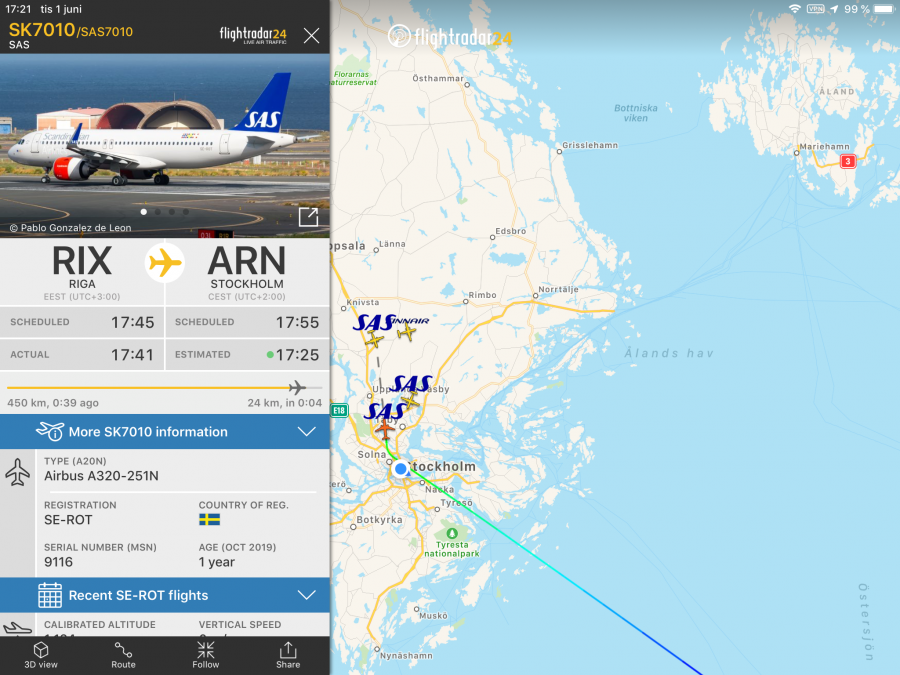Show the second aircraft photo dot
Image resolution: width=900 pixels, height=675 pixels.
158,212
